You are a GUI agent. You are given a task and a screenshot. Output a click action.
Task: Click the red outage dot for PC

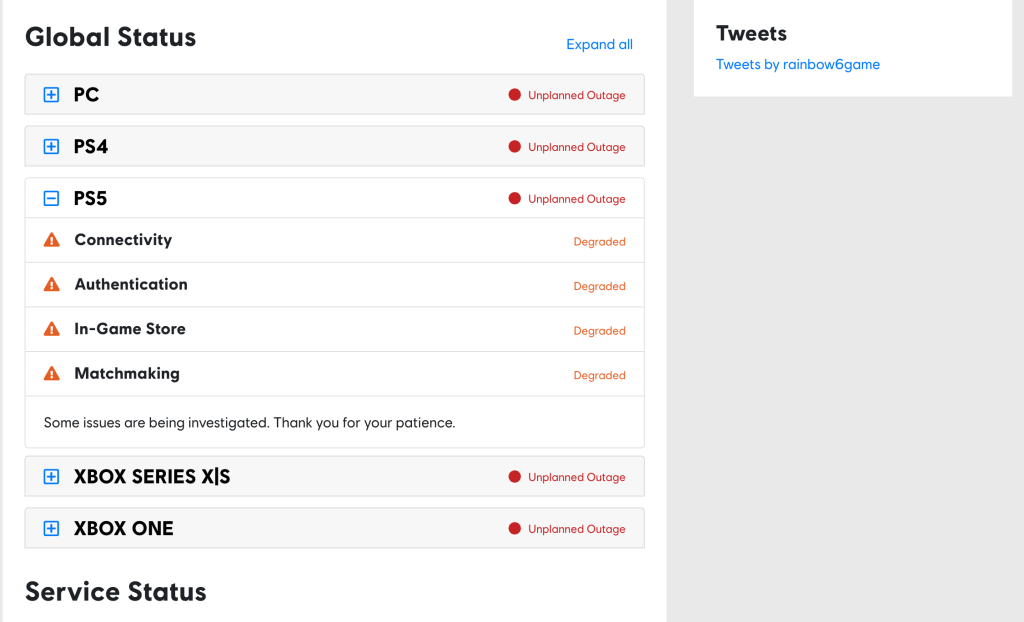click(515, 95)
